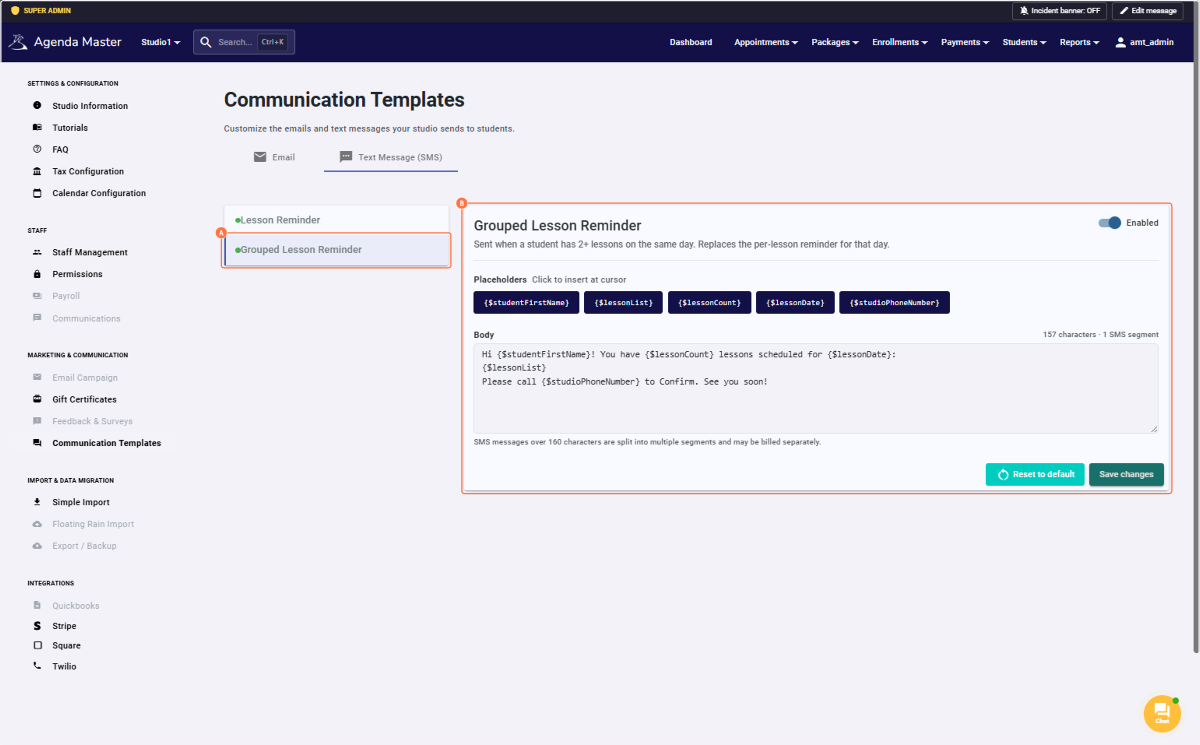The width and height of the screenshot is (1200, 745).
Task: Click the Feedback & Surveys icon
Action: (37, 421)
